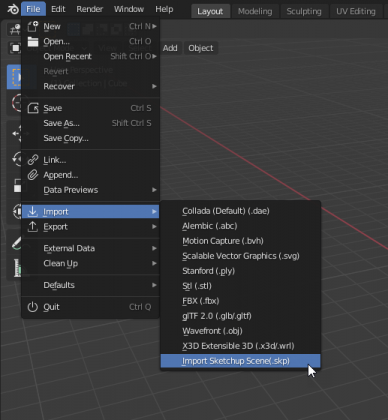Switch to the Modeling workspace tab
Screen dimensions: 388x420
point(255,11)
